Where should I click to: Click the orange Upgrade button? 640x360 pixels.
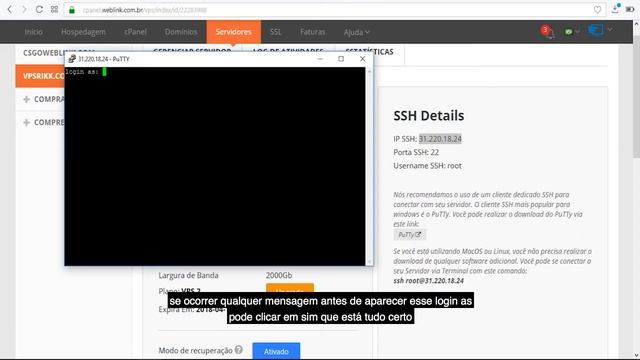click(290, 288)
